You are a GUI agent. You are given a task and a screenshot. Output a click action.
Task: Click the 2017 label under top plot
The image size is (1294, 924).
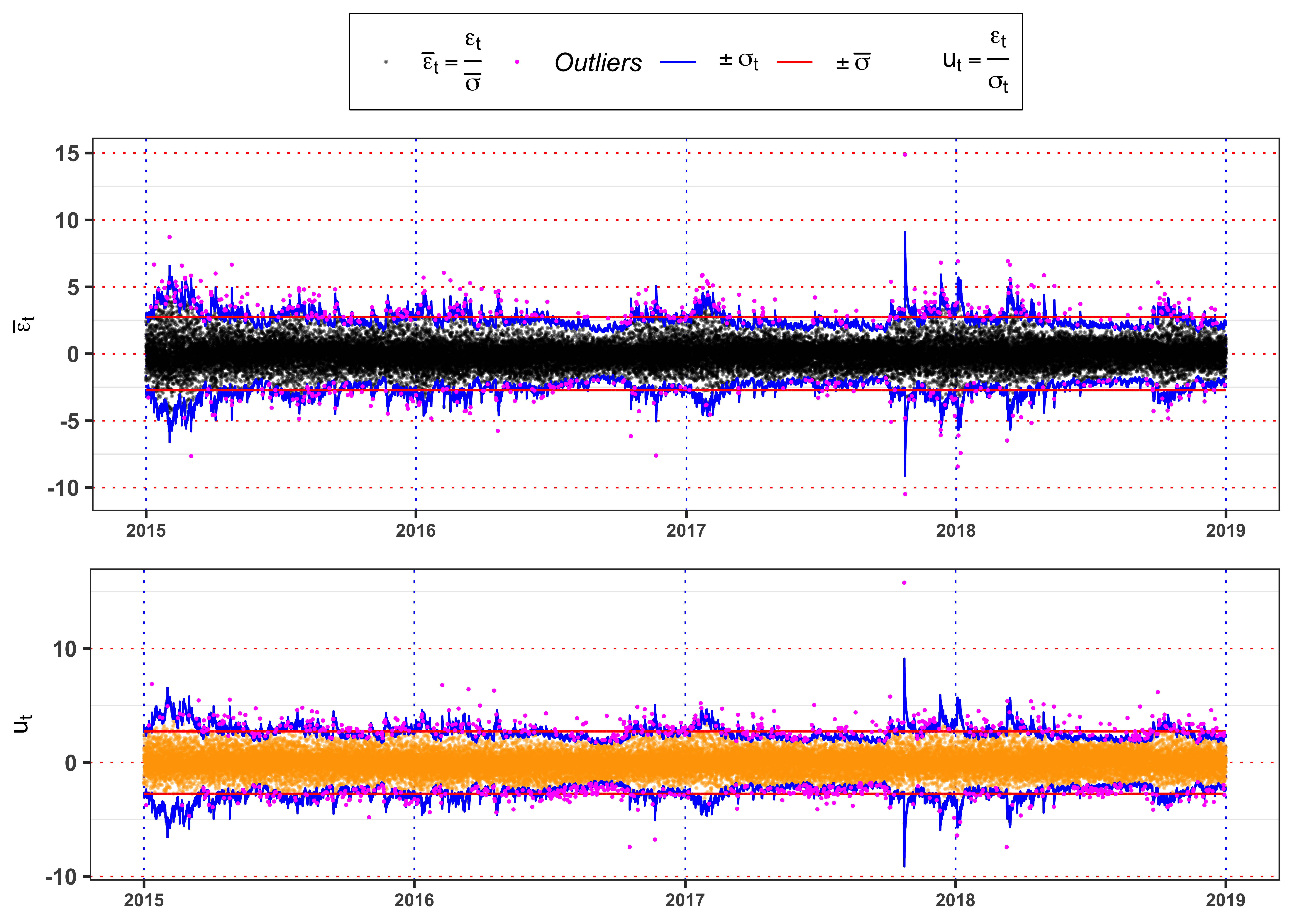(x=686, y=531)
